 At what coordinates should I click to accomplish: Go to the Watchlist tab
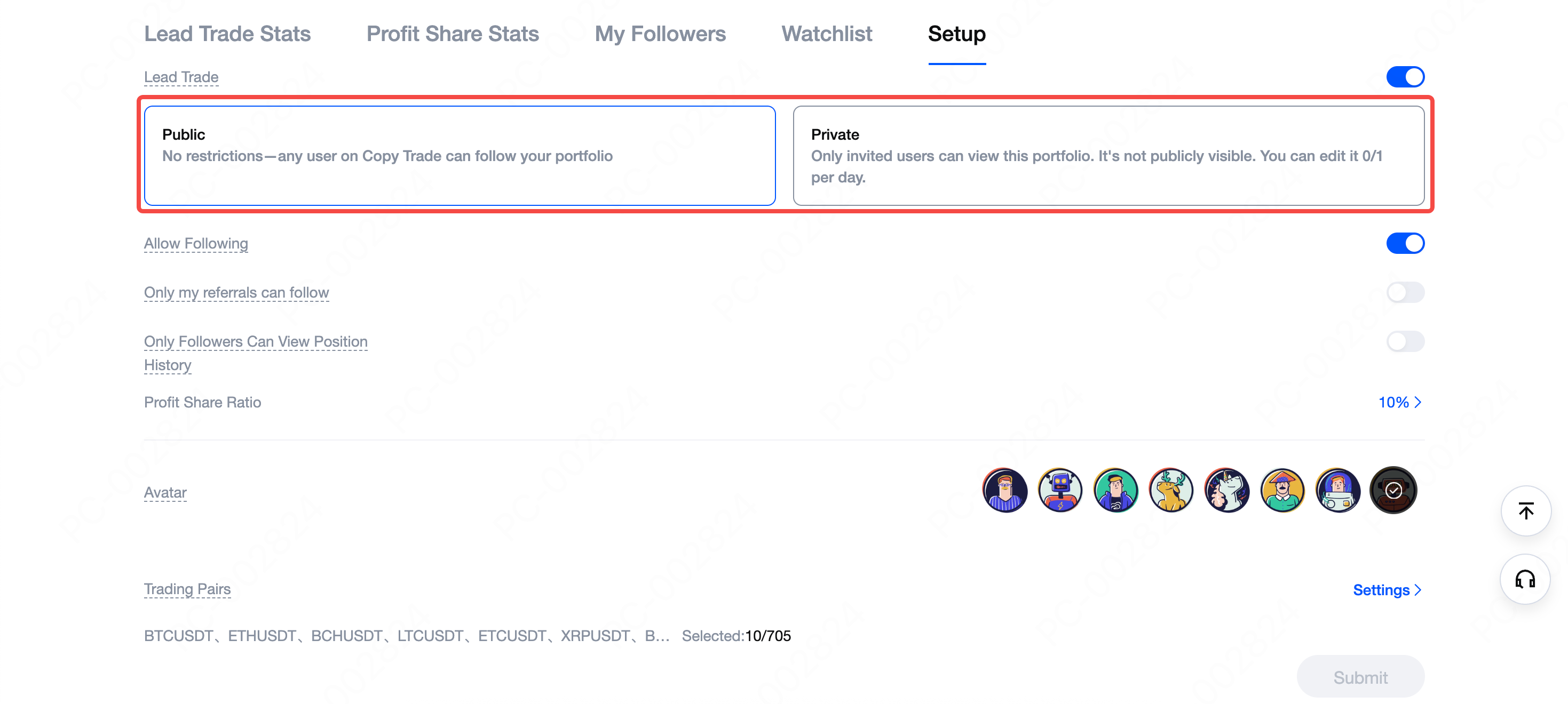tap(827, 34)
